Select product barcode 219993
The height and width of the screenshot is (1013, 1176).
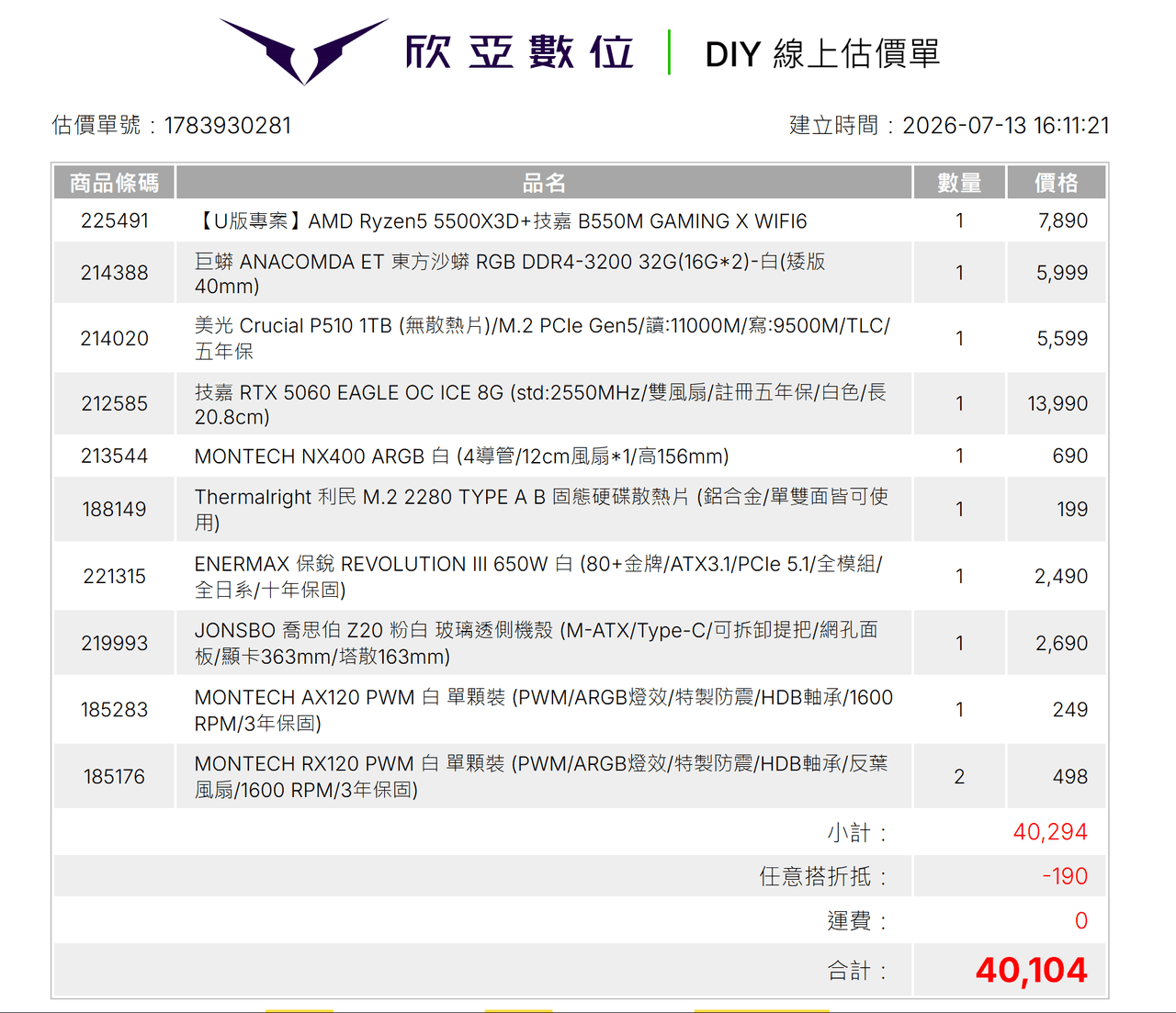pos(114,643)
